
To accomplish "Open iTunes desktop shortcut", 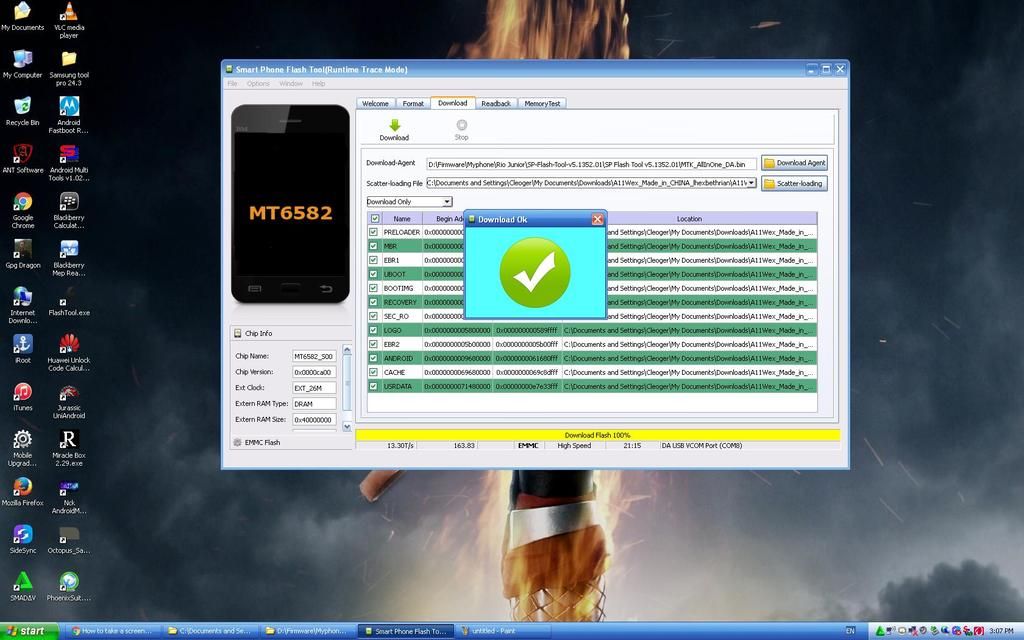I will 22,393.
